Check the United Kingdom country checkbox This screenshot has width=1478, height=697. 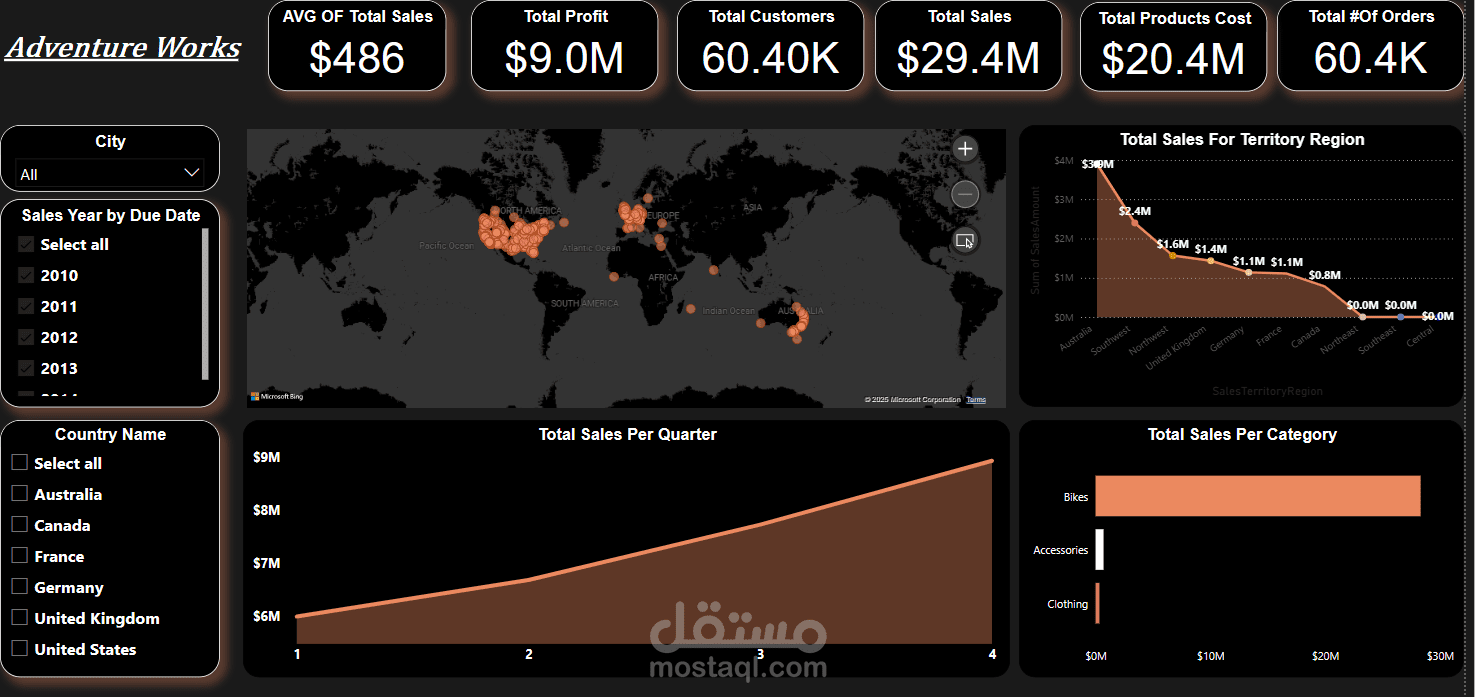pos(19,618)
